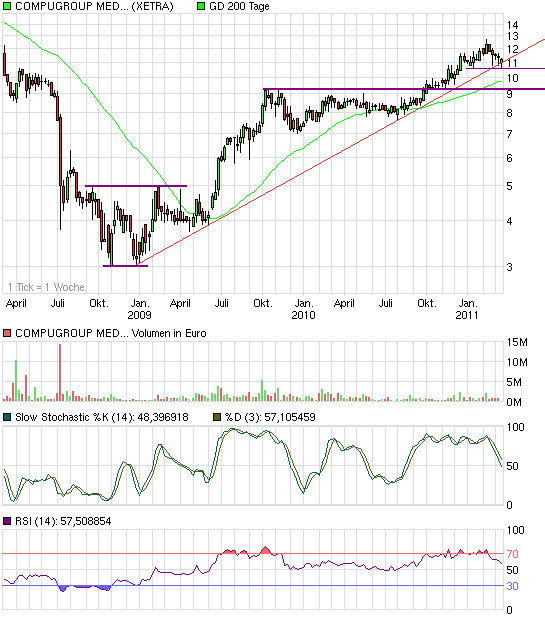Click the 0M label on volume axis
Viewport: 545px width, 618px height.
click(x=514, y=402)
